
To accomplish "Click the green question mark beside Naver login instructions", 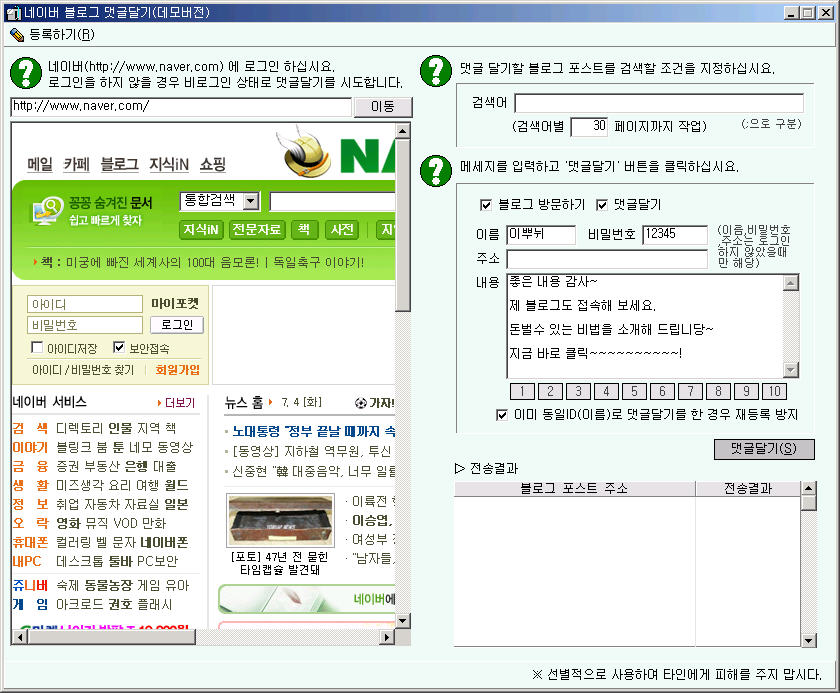I will click(x=25, y=73).
